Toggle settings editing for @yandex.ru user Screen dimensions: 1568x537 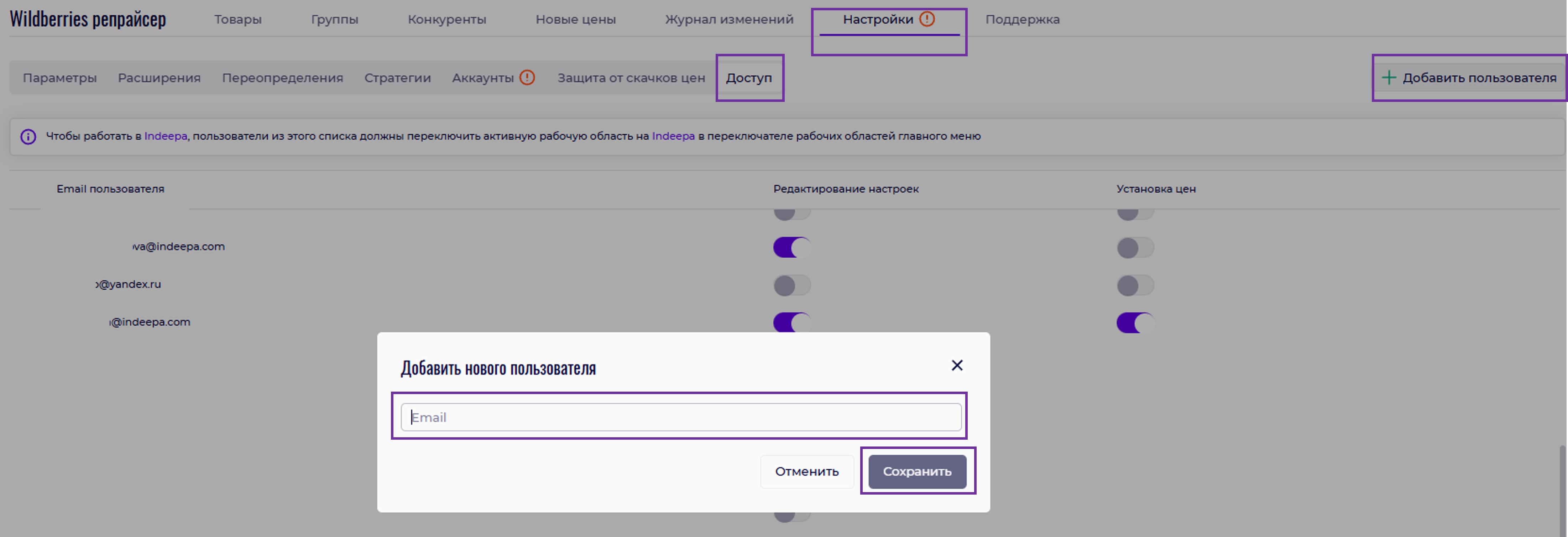point(791,285)
